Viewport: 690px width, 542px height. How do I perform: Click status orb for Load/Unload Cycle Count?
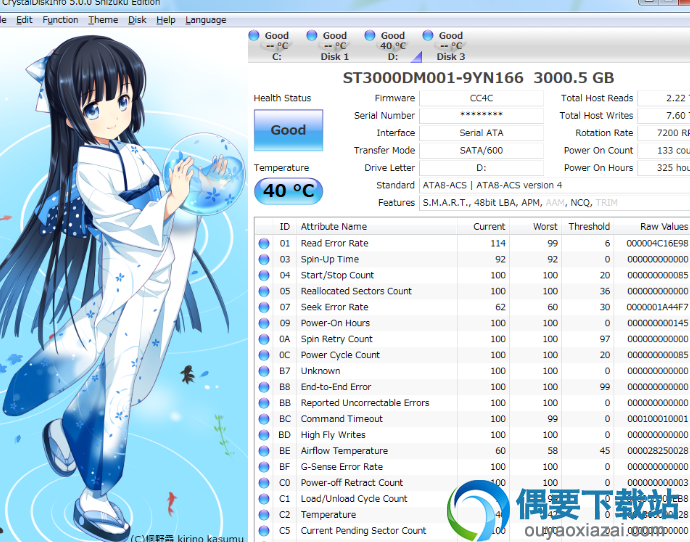click(264, 499)
